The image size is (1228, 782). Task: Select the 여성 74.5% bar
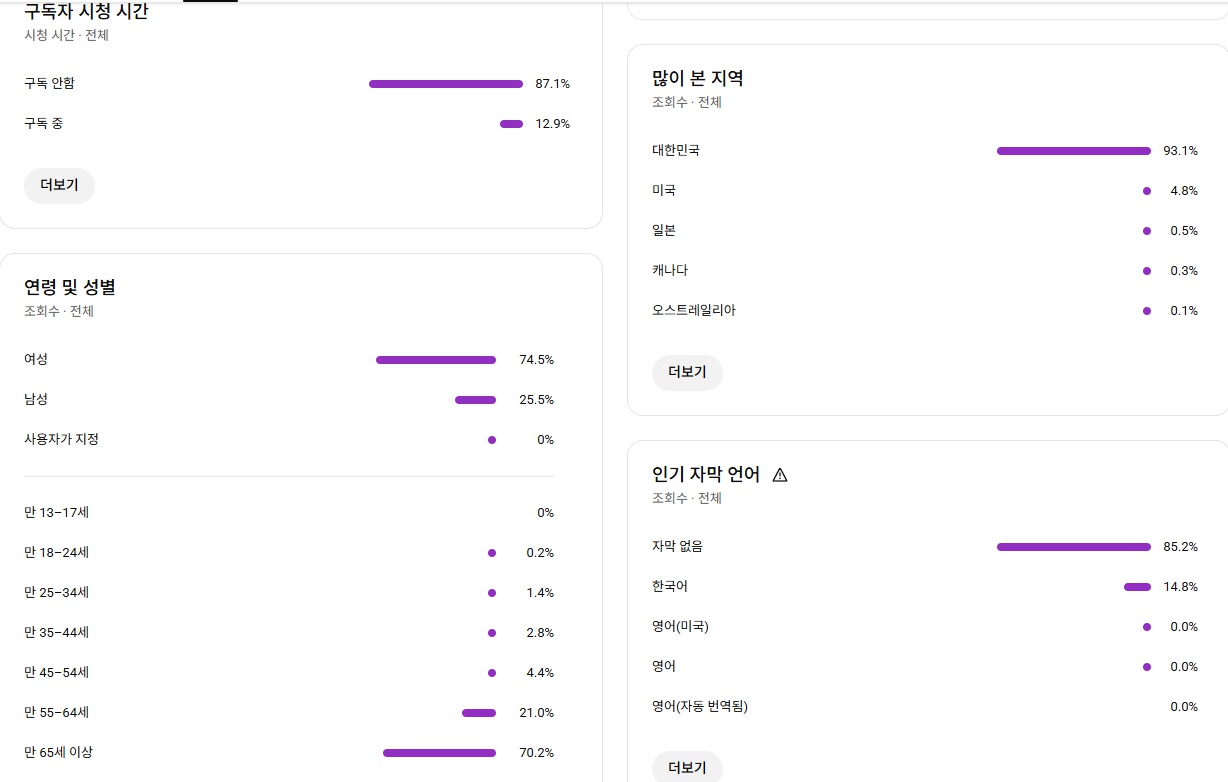435,360
